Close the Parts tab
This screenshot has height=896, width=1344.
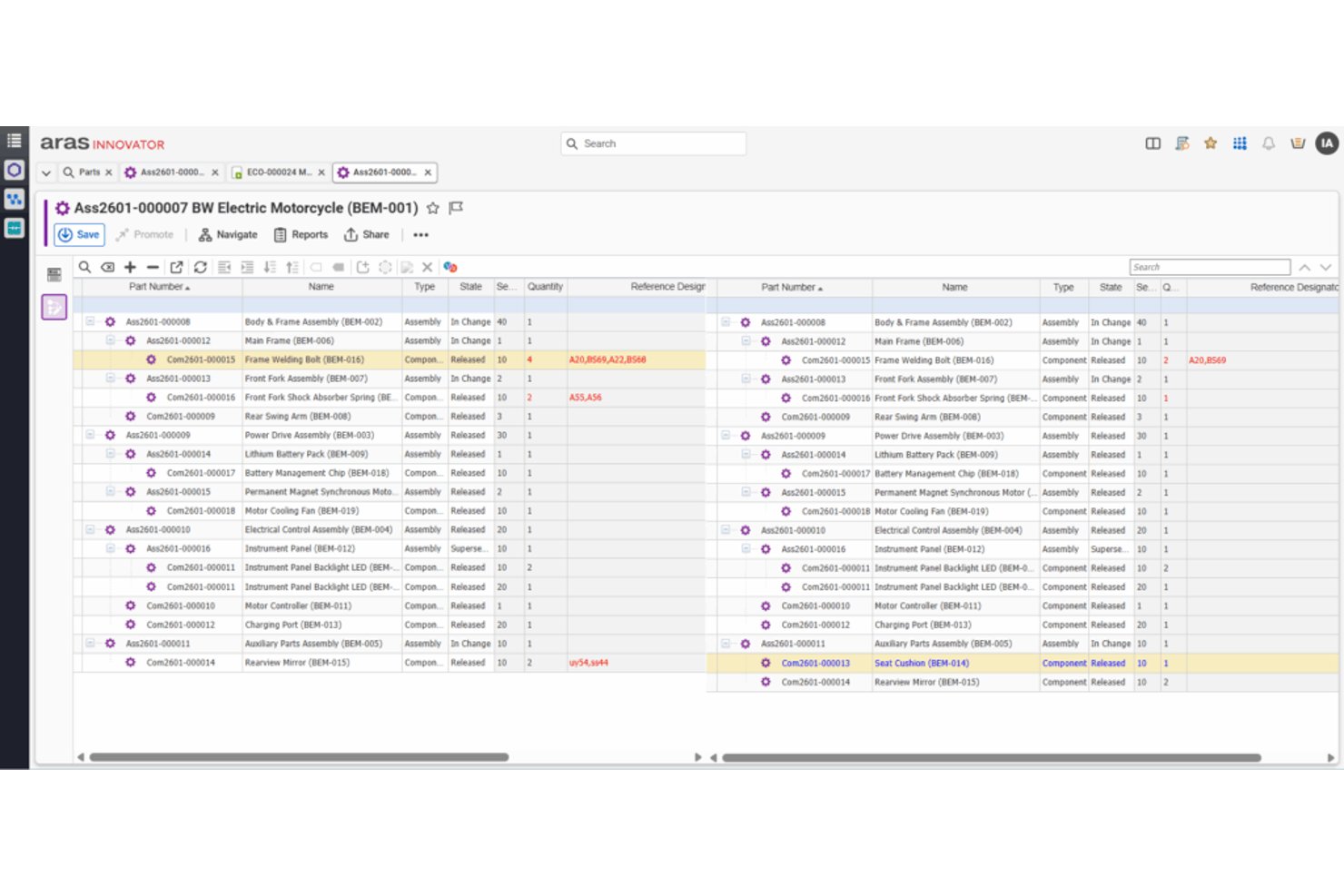pos(108,172)
